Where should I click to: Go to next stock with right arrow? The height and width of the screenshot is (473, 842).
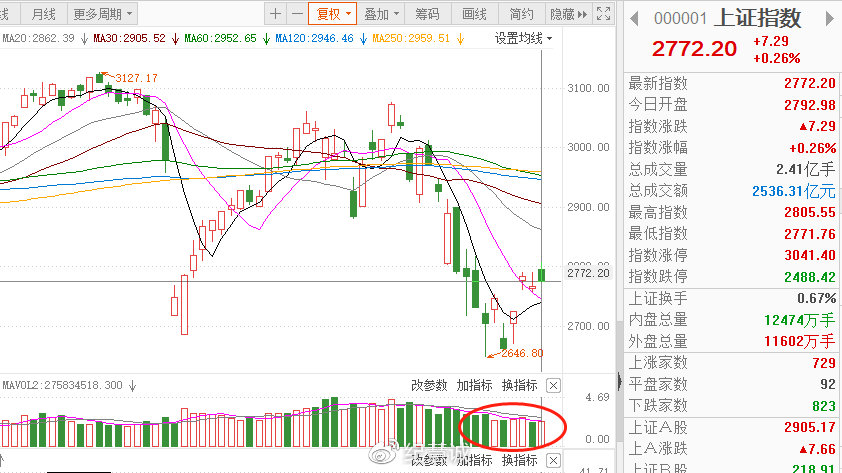pos(829,19)
